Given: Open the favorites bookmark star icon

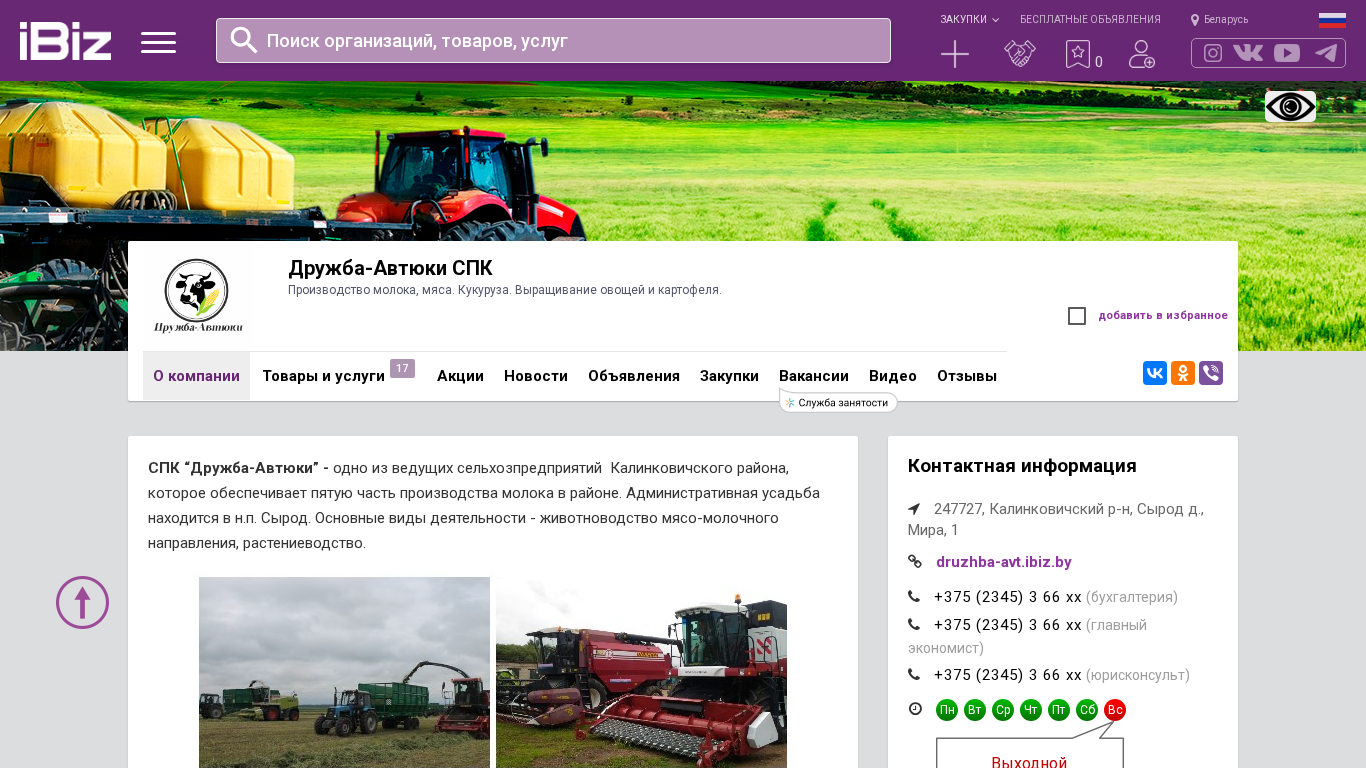Looking at the screenshot, I should coord(1078,54).
